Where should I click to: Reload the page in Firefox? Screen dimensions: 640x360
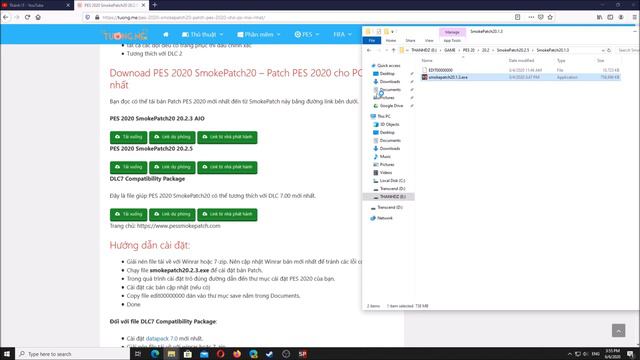pyautogui.click(x=27, y=17)
